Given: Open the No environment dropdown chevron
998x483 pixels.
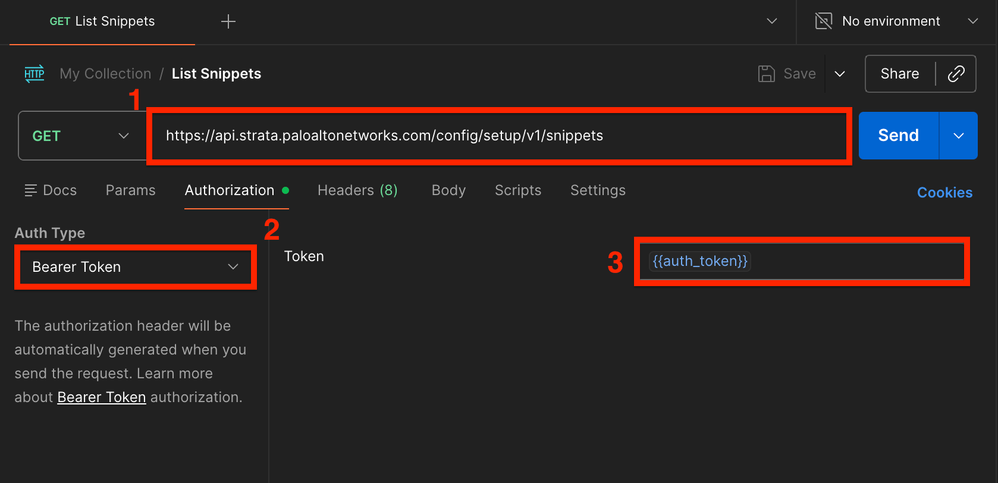Looking at the screenshot, I should coord(973,22).
